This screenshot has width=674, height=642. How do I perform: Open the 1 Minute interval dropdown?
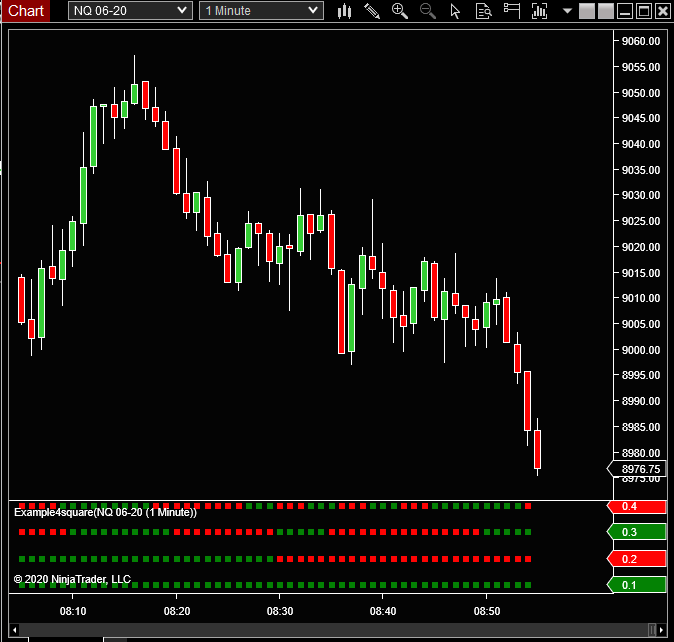(261, 11)
